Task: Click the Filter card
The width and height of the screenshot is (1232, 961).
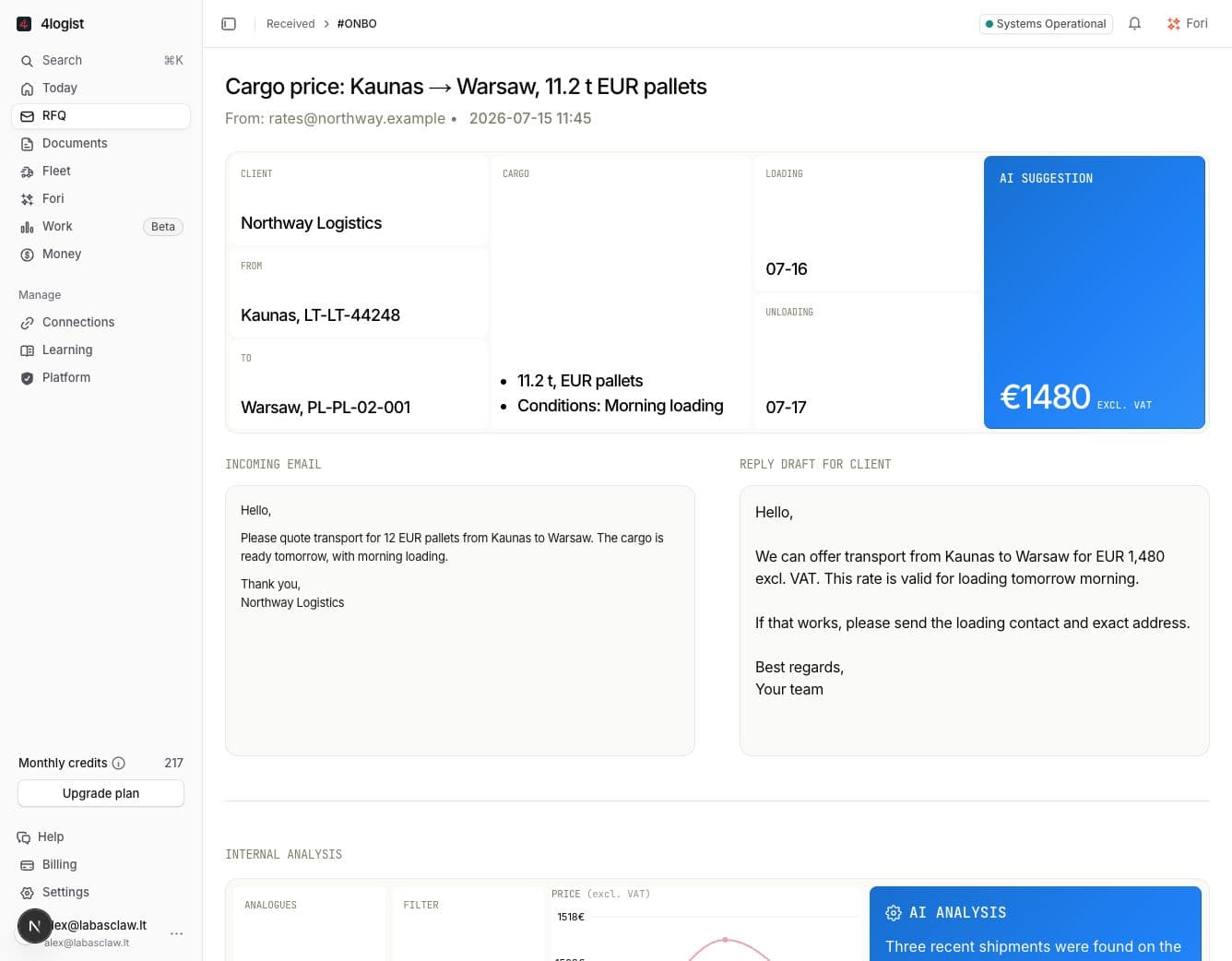Action: [x=468, y=923]
